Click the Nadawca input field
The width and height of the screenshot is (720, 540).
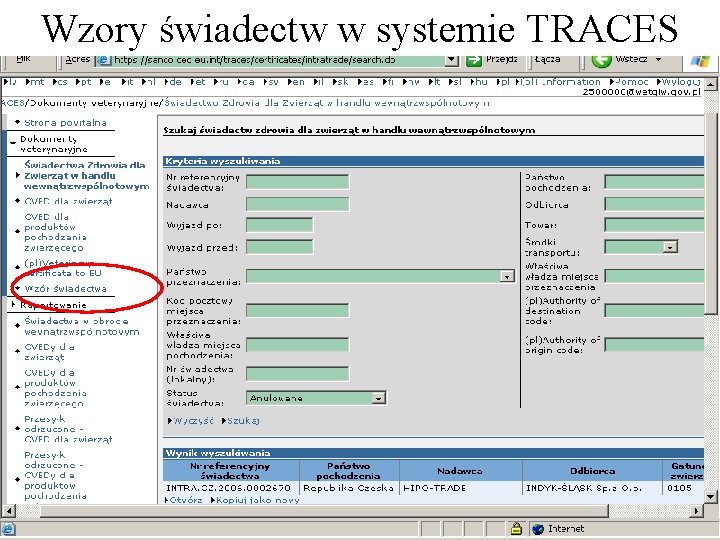pos(298,204)
